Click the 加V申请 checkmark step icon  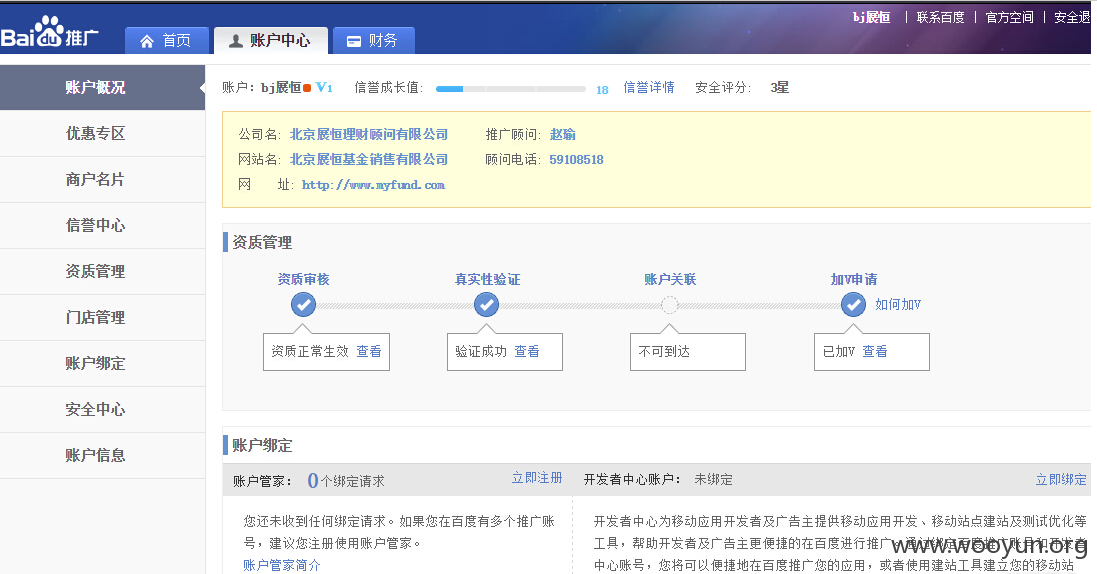853,304
